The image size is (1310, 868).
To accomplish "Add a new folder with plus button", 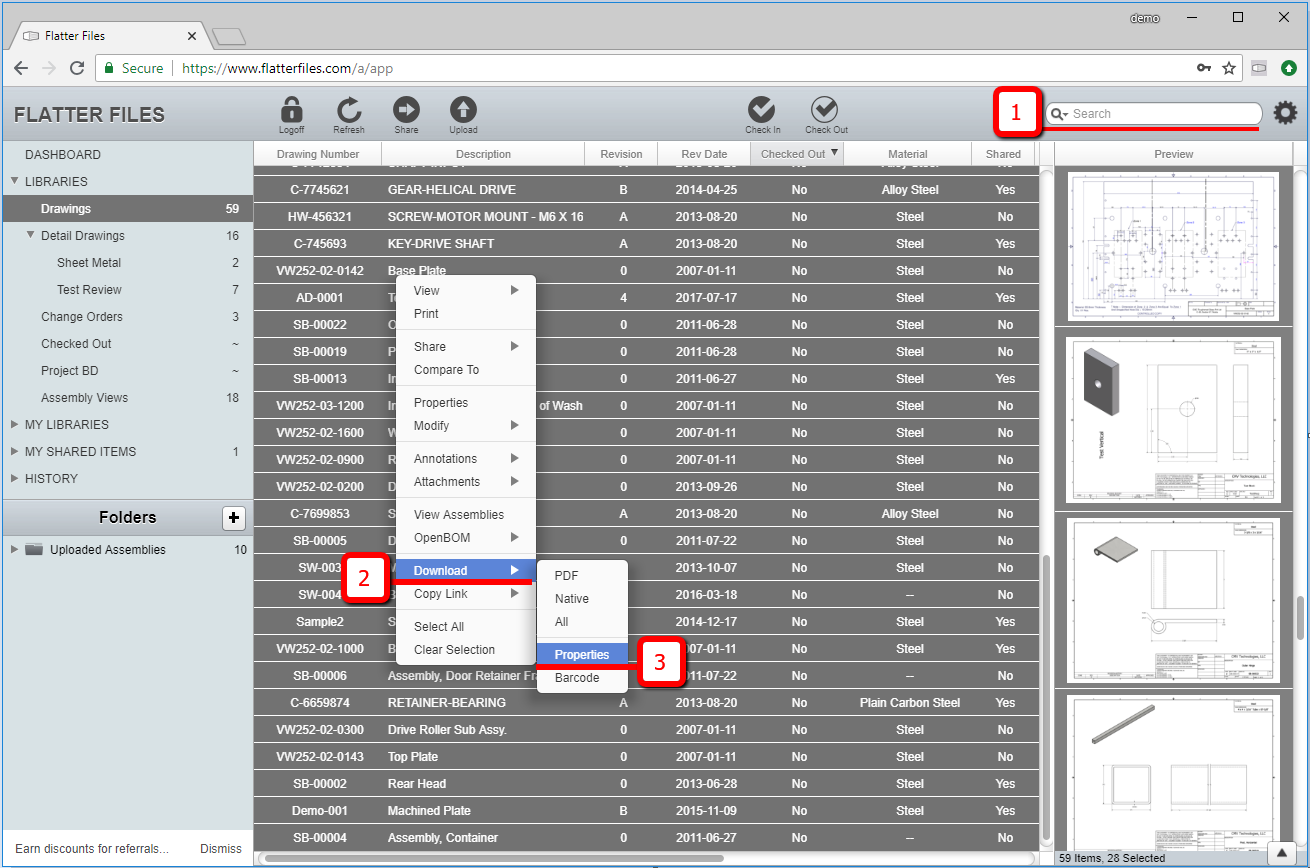I will pos(233,517).
